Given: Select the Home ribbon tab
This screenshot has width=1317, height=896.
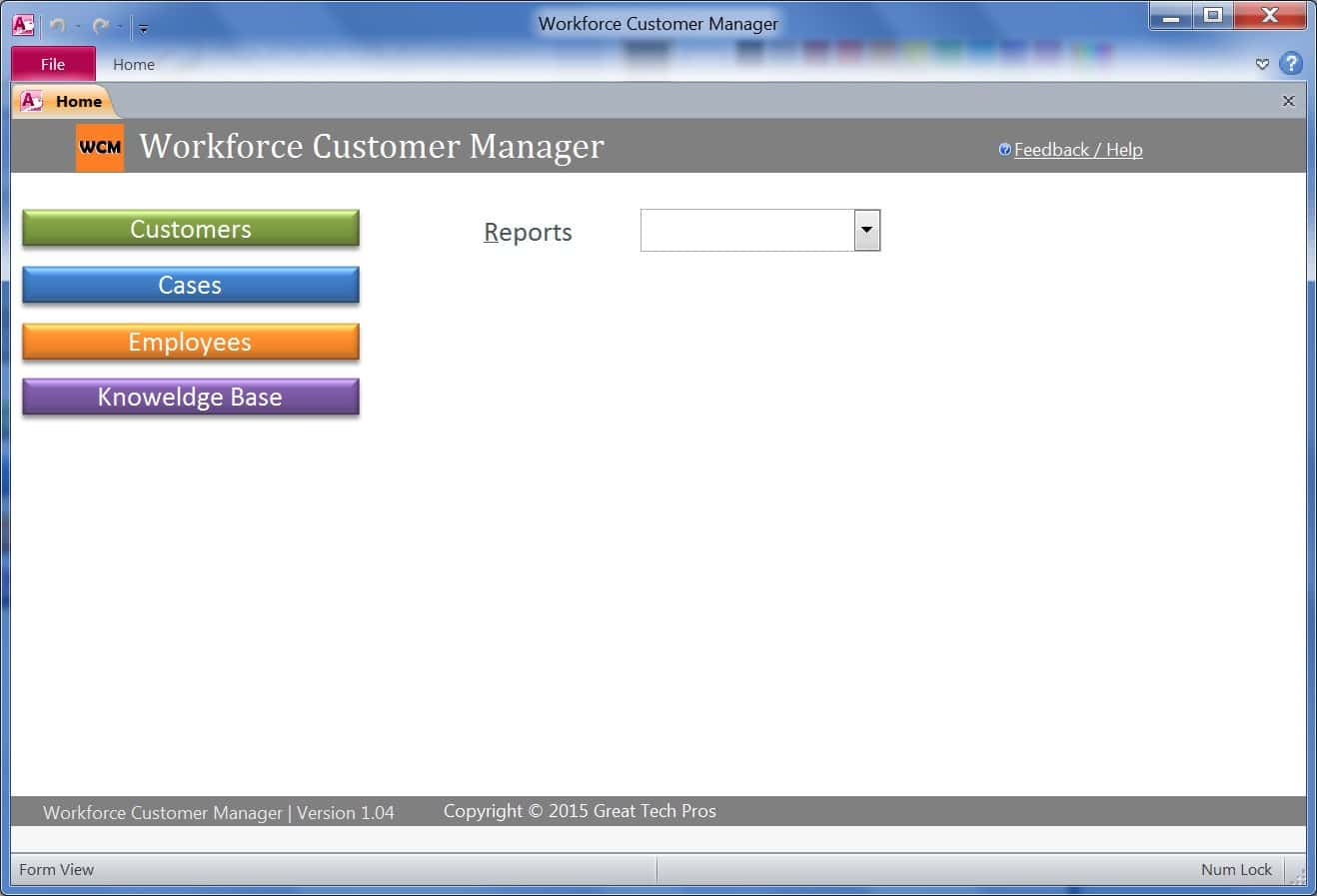Looking at the screenshot, I should 134,64.
